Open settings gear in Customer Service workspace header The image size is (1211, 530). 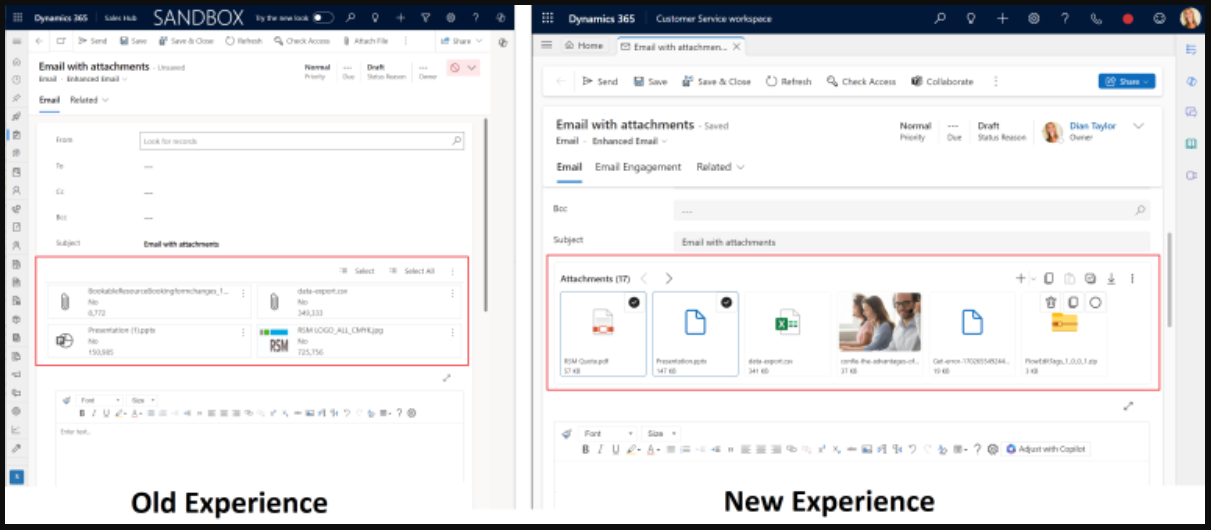tap(1034, 18)
